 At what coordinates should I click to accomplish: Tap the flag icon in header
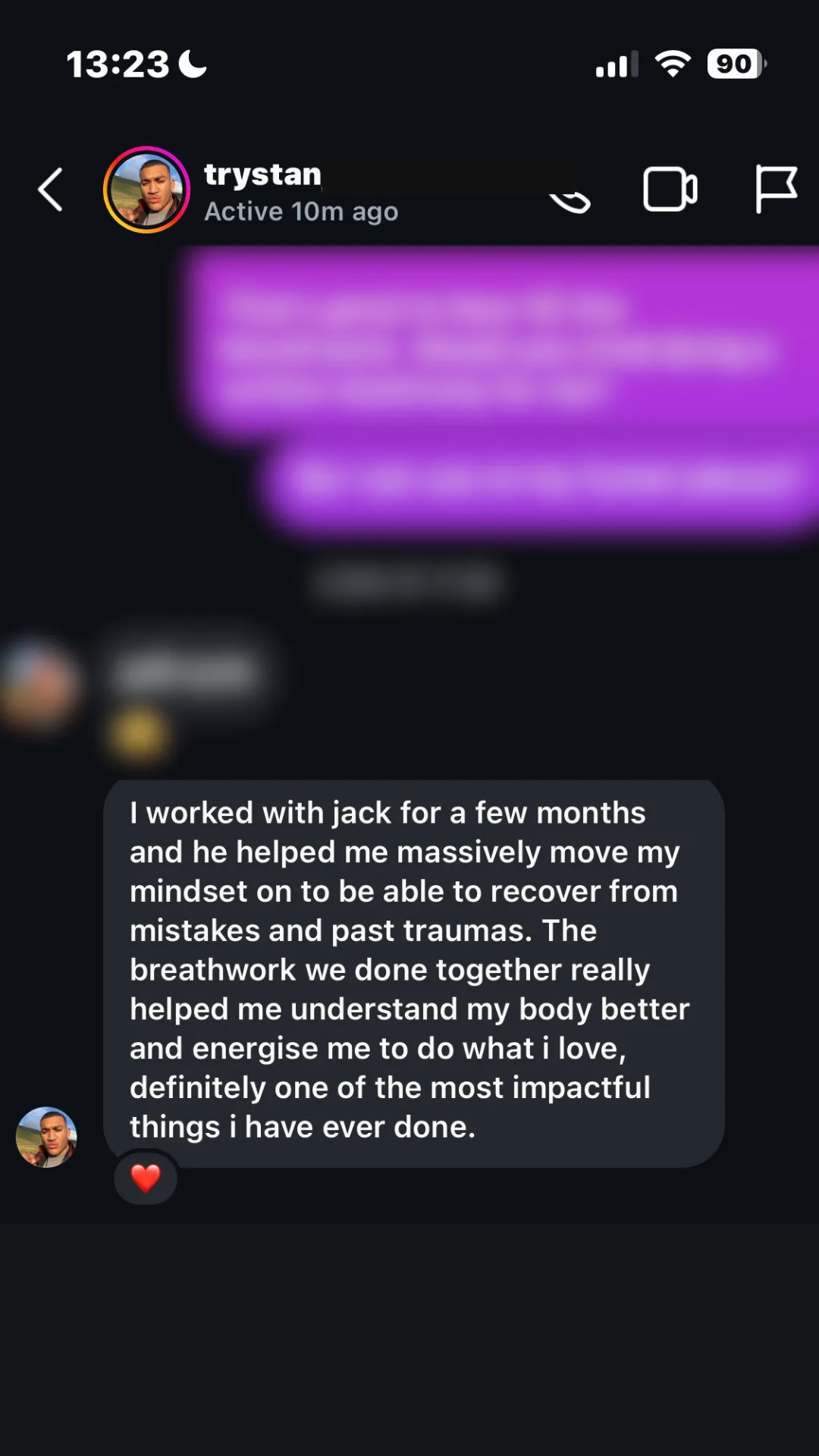click(776, 190)
